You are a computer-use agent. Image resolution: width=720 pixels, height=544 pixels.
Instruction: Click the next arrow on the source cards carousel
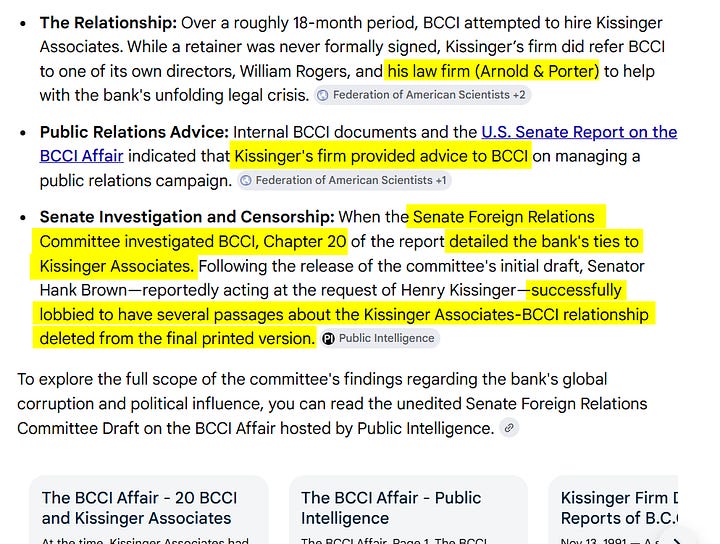[x=675, y=539]
